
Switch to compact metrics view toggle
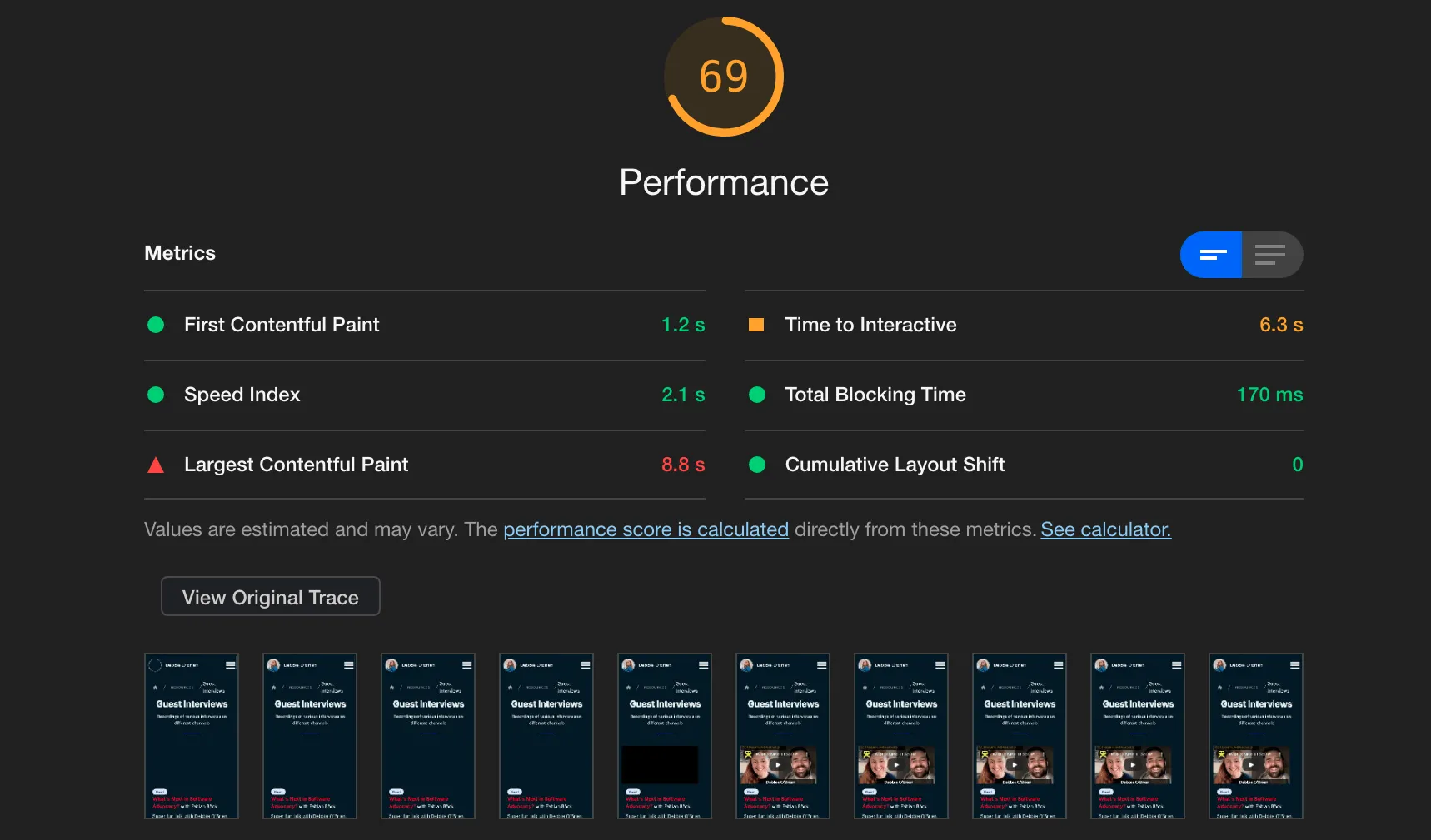[x=1211, y=255]
